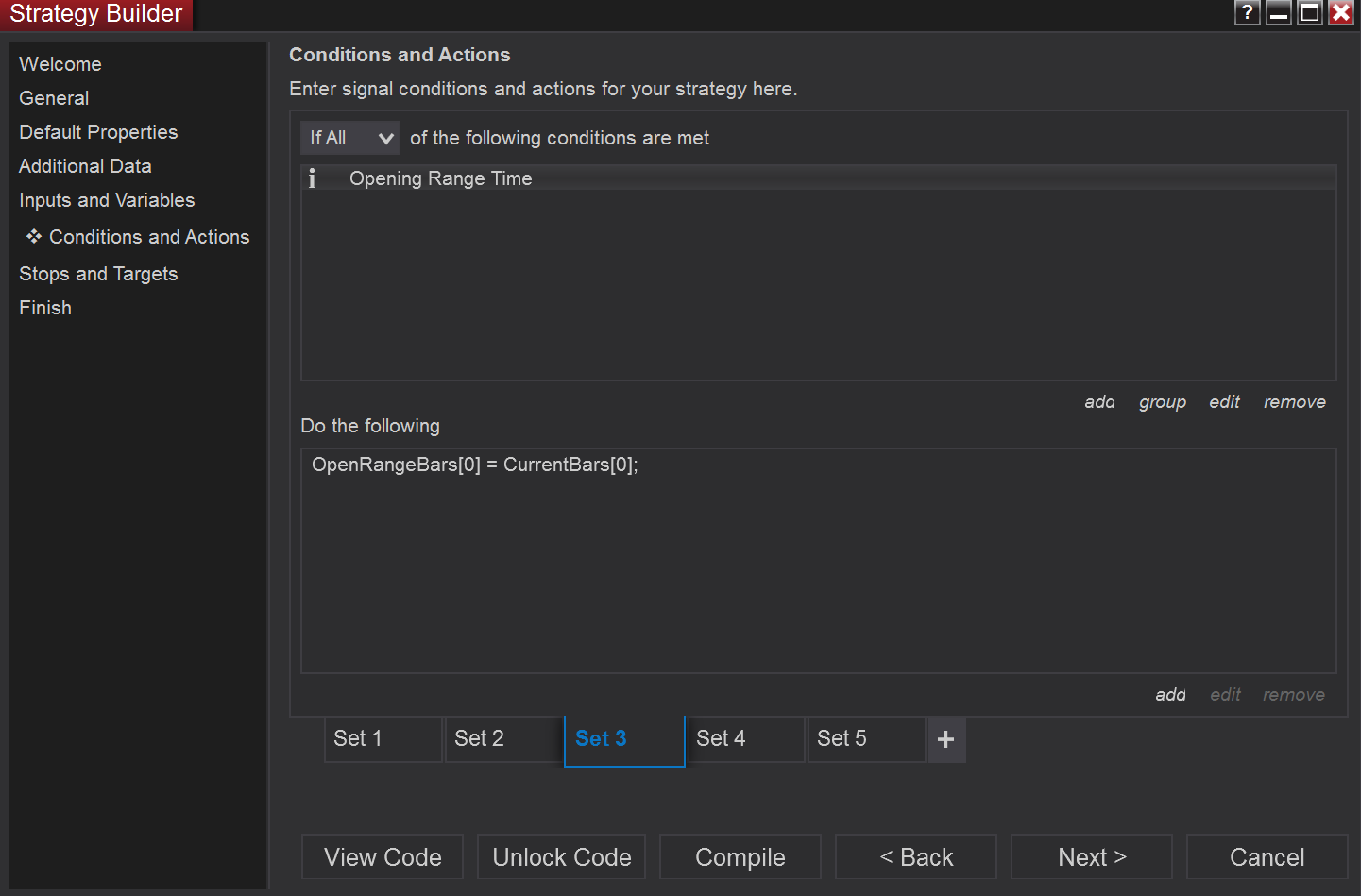This screenshot has height=896, width=1361.
Task: Switch to the Set 1 tab
Action: [383, 738]
